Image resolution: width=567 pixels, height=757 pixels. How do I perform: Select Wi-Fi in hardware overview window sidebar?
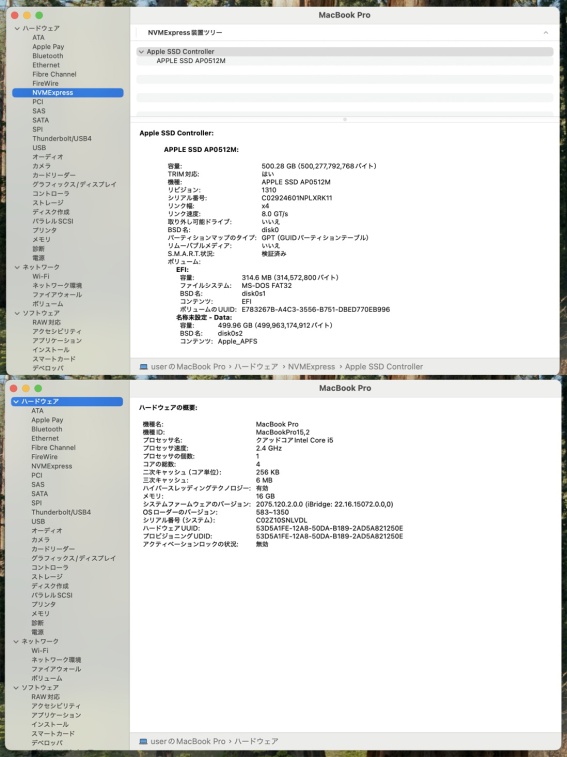tap(40, 651)
